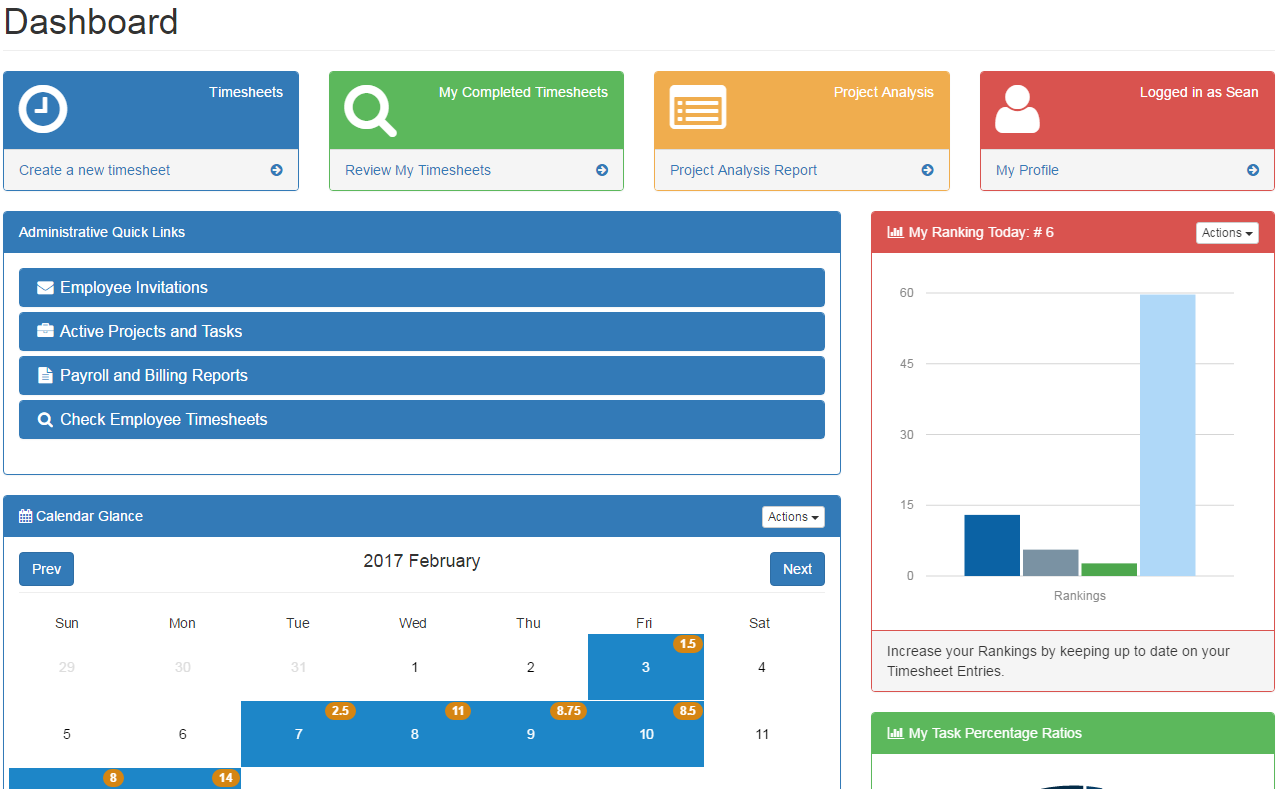
Task: Click envelope icon on Employee Invitations
Action: [45, 288]
